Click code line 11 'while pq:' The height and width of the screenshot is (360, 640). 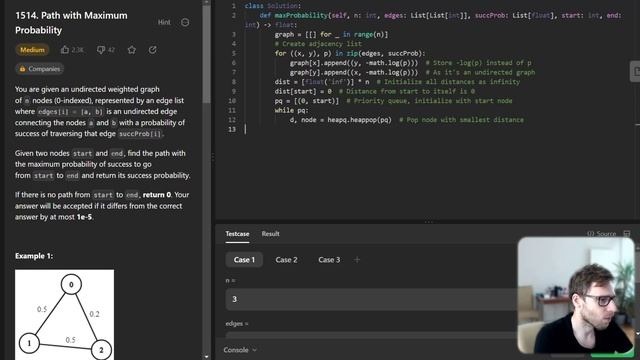pyautogui.click(x=291, y=110)
